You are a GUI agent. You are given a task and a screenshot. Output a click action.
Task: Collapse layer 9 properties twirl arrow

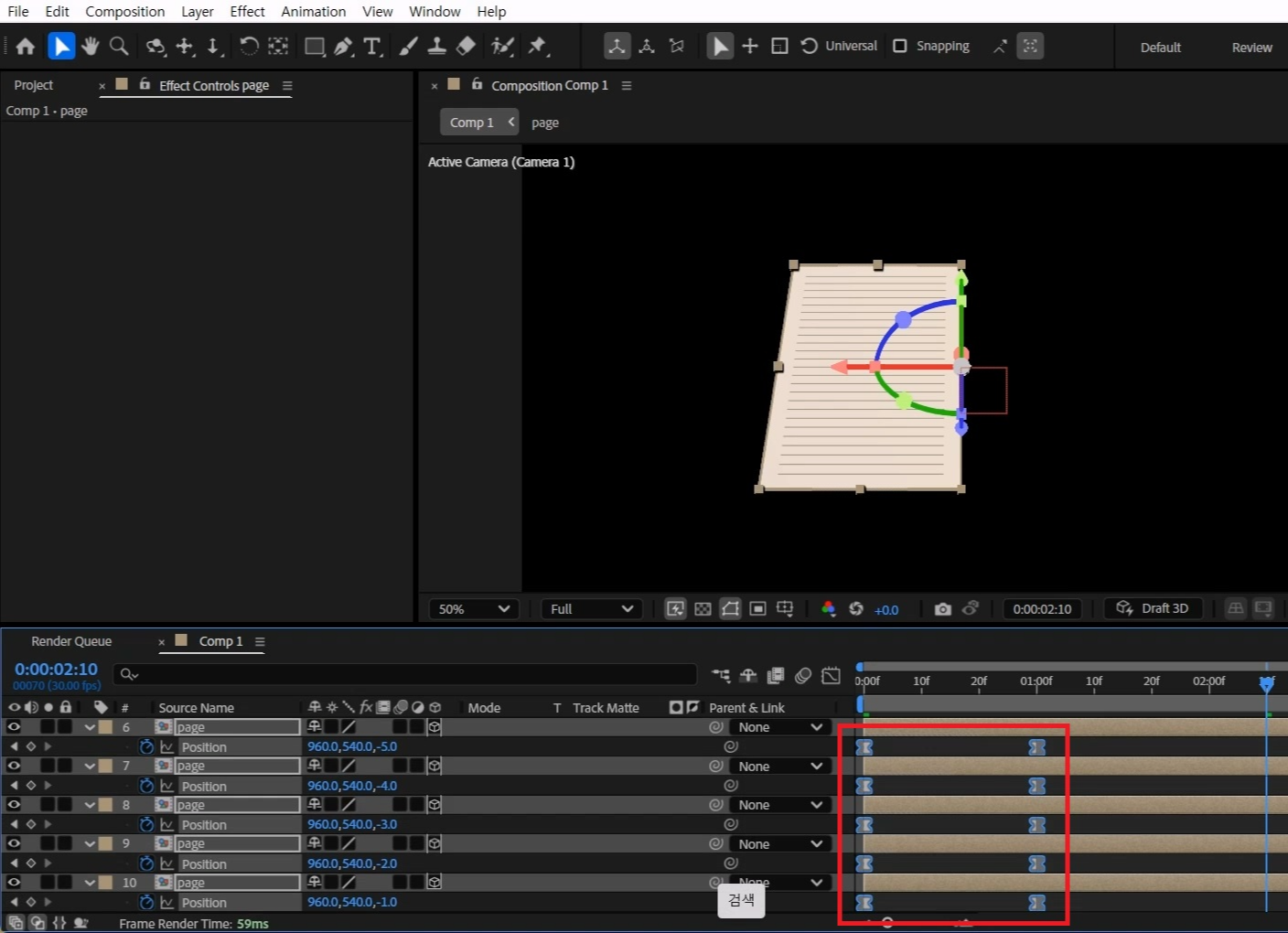click(x=90, y=843)
